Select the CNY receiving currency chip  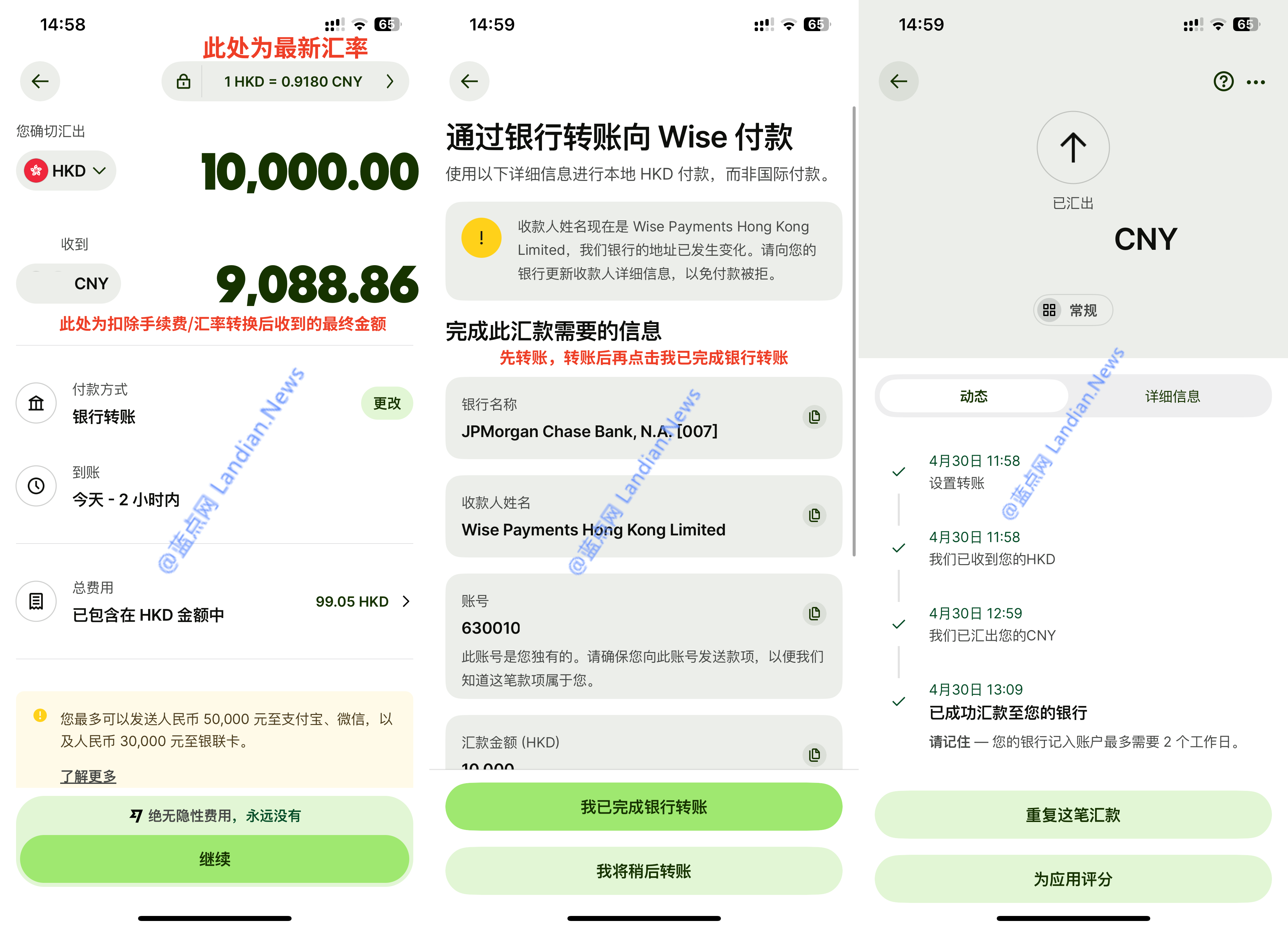click(x=69, y=283)
